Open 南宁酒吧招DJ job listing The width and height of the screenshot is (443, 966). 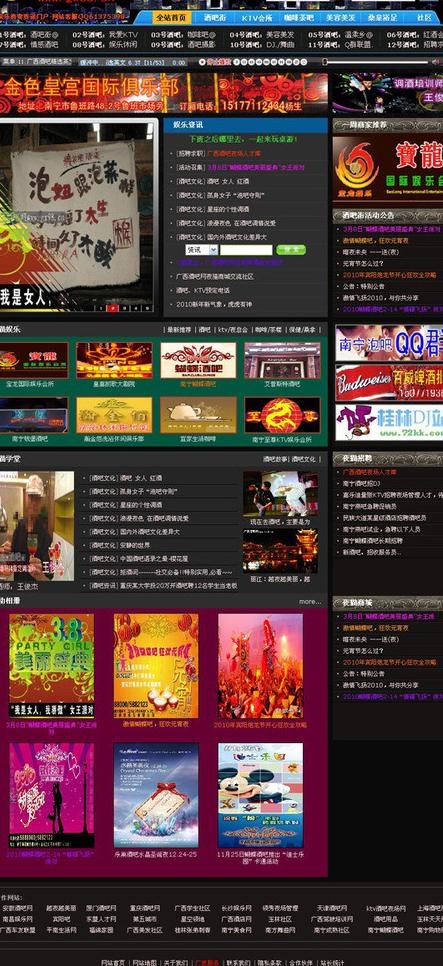[x=361, y=483]
